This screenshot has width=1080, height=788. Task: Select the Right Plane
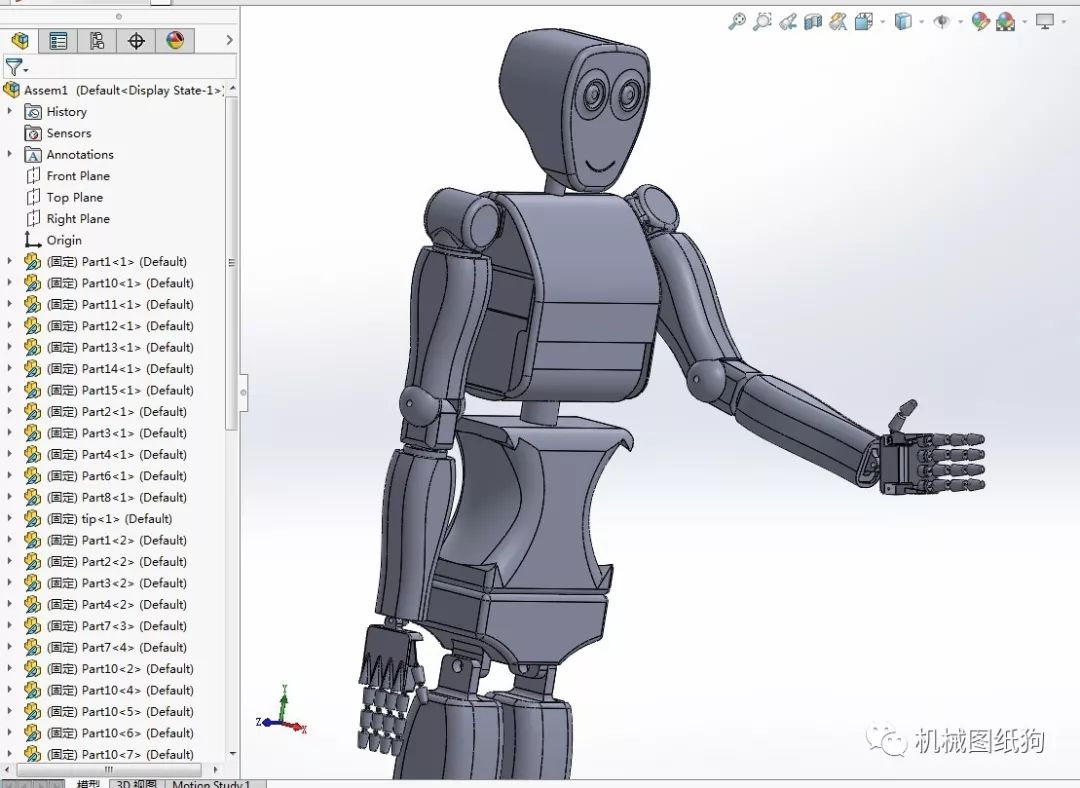coord(68,218)
